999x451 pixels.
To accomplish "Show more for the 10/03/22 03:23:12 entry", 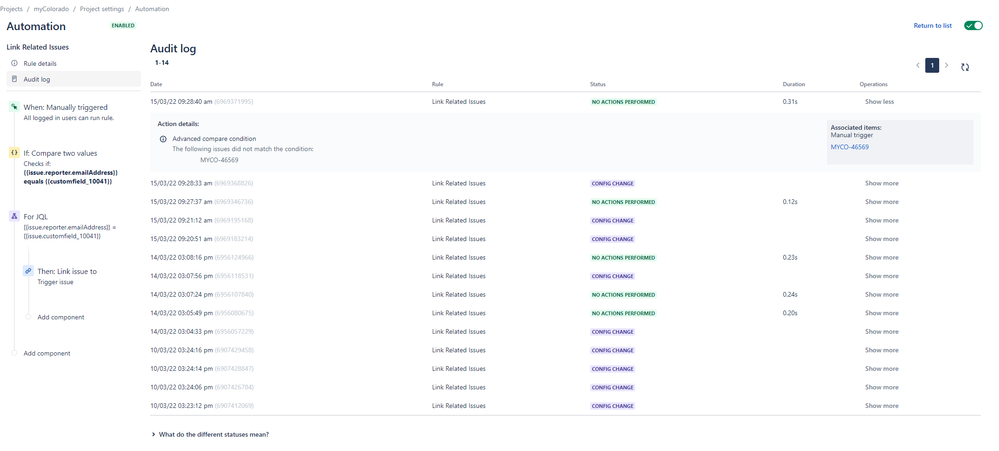I will click(882, 405).
